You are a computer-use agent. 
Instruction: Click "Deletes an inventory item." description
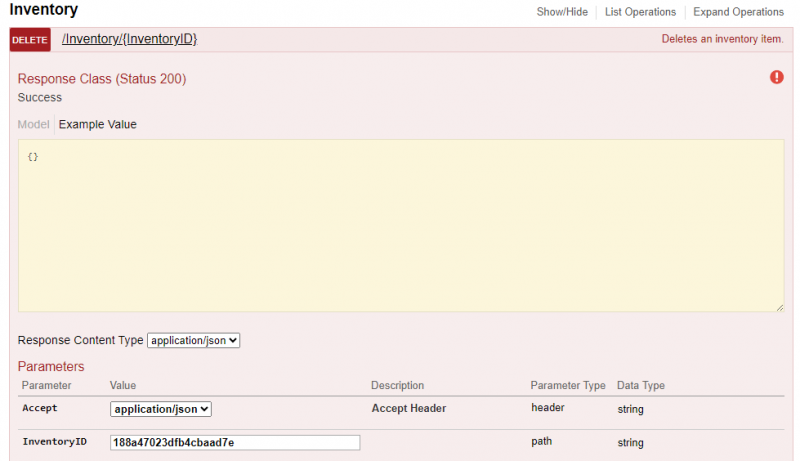722,40
